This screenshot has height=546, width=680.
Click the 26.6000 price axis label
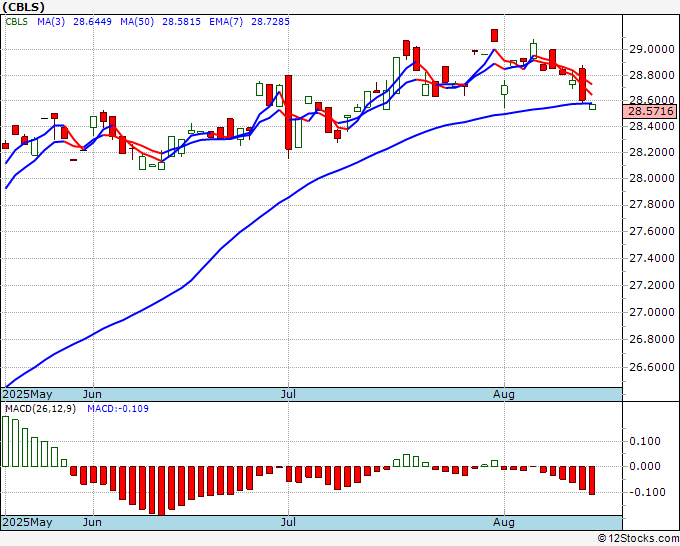[x=651, y=367]
